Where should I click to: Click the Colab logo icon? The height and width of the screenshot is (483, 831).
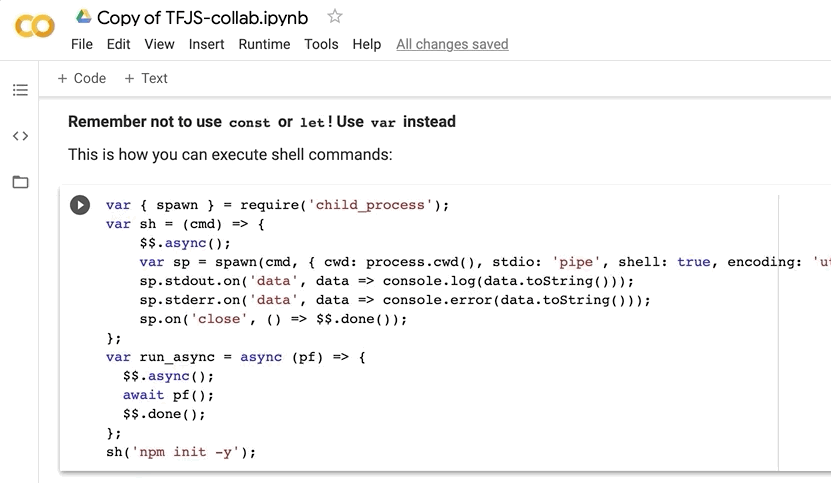35,27
